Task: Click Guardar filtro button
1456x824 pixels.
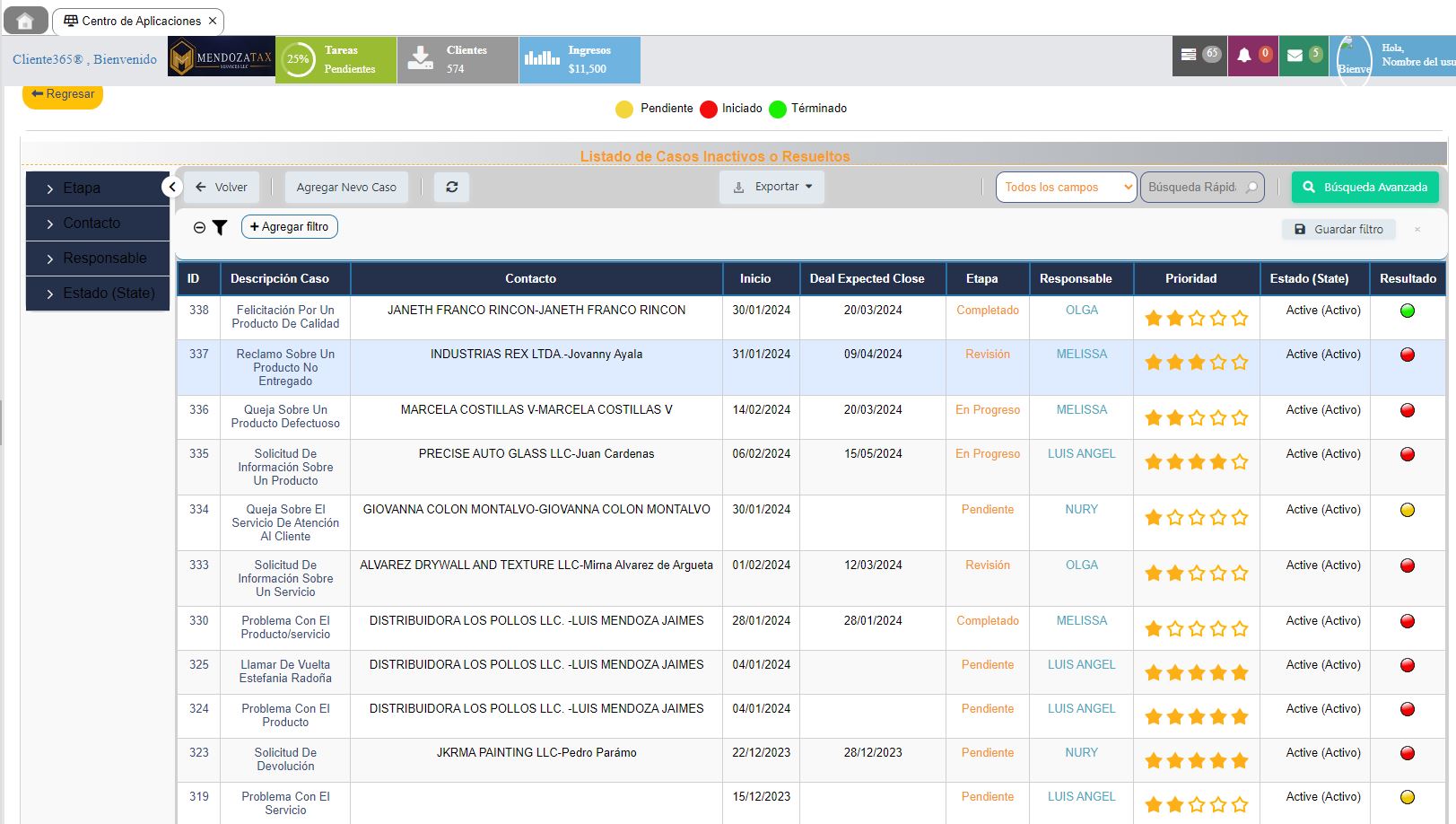Action: point(1338,230)
